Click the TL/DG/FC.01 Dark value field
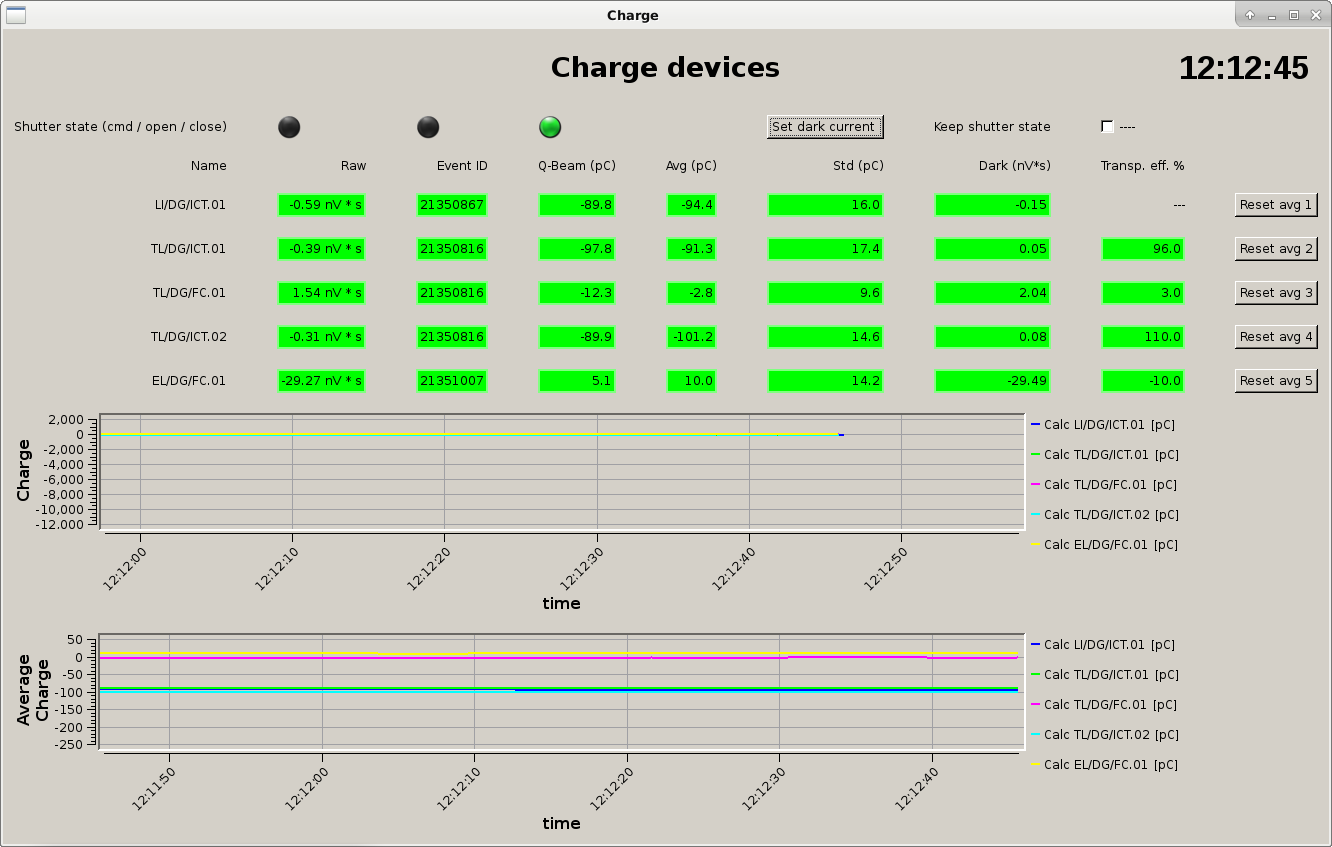 992,293
